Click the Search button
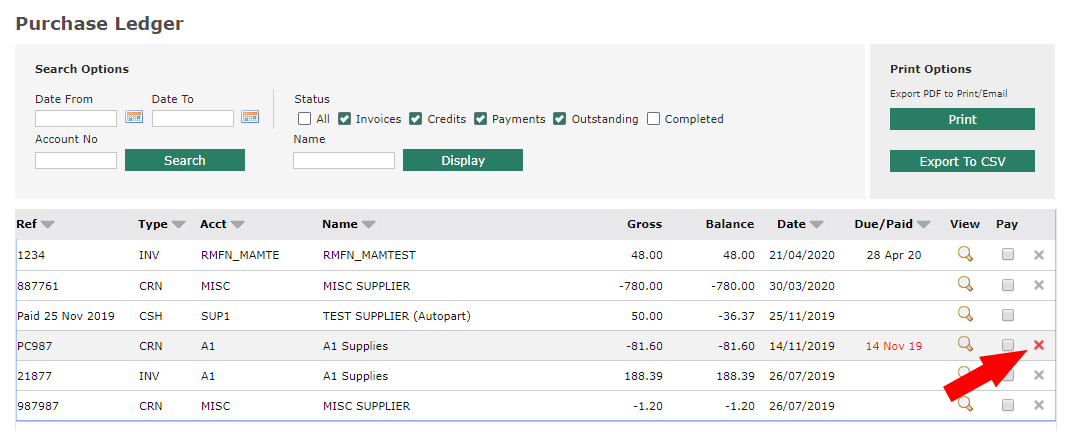The height and width of the screenshot is (431, 1065). click(184, 160)
